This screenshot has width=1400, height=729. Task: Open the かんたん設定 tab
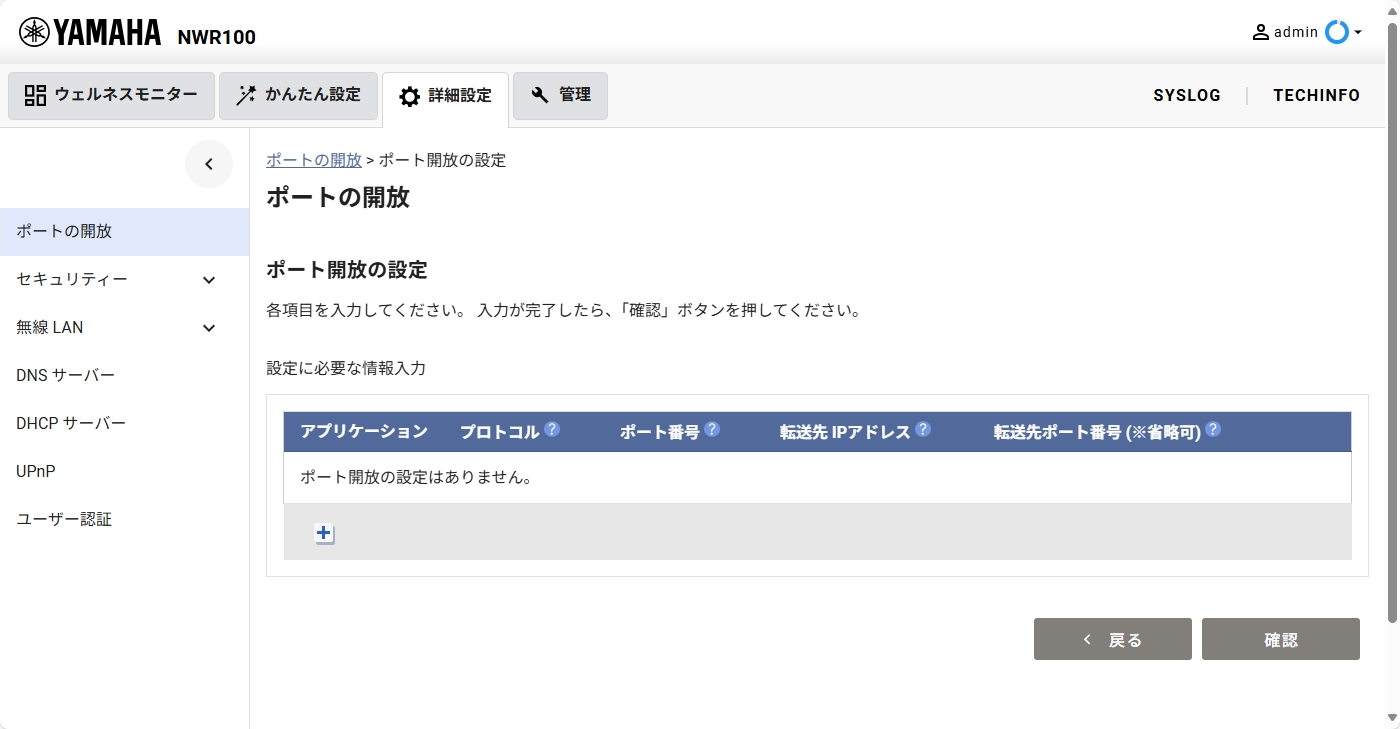(x=298, y=96)
